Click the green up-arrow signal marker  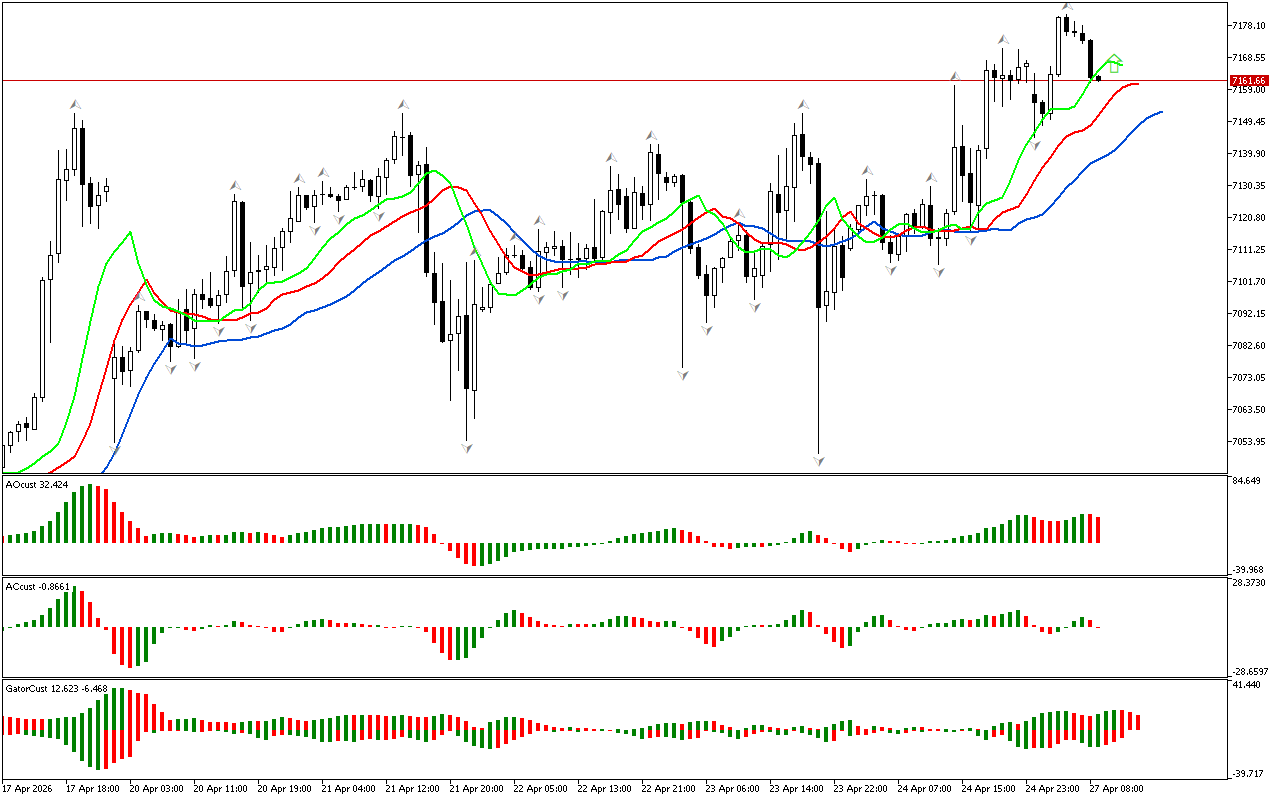click(1114, 64)
